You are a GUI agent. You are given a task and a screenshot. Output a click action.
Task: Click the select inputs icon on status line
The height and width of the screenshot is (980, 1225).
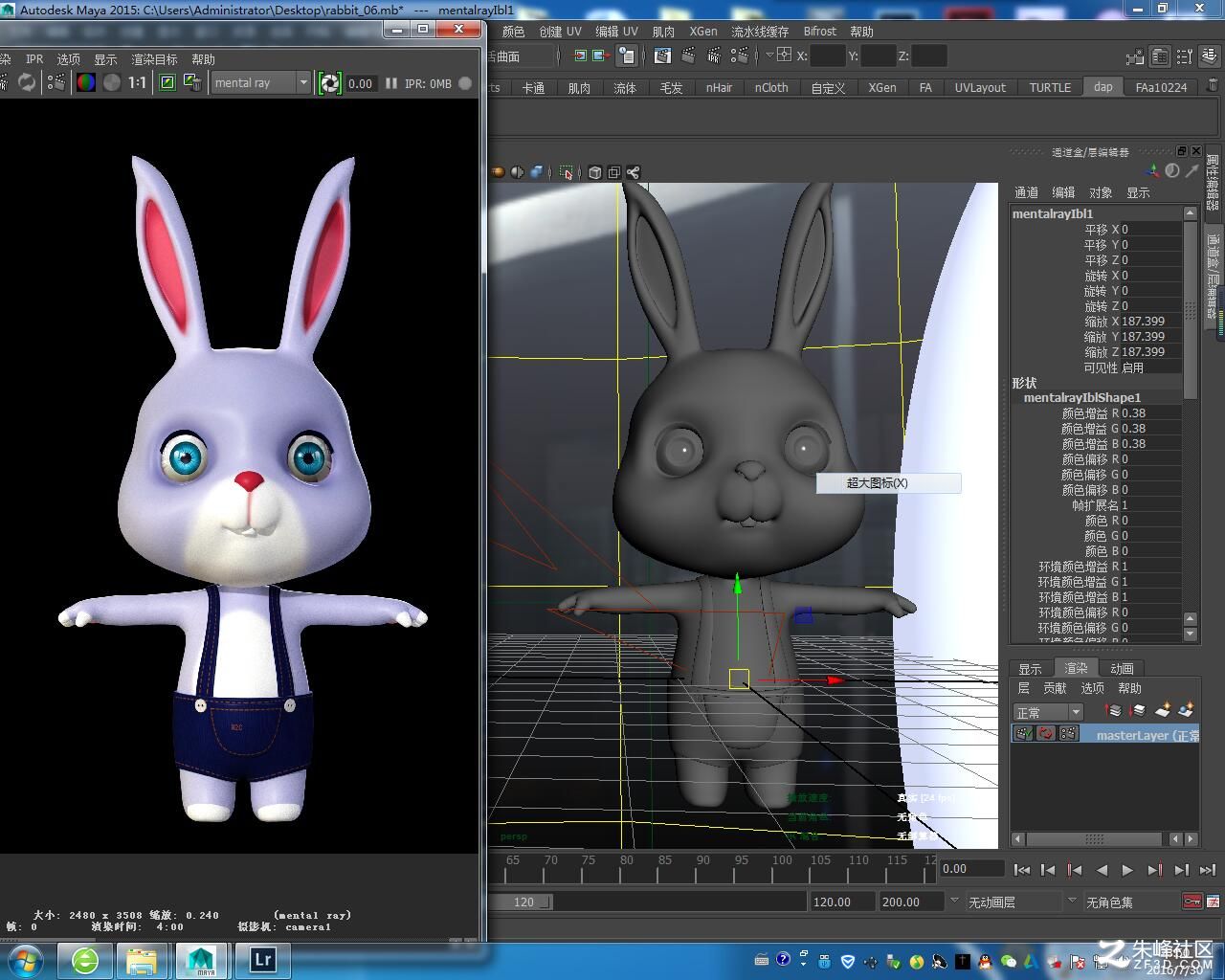(581, 56)
